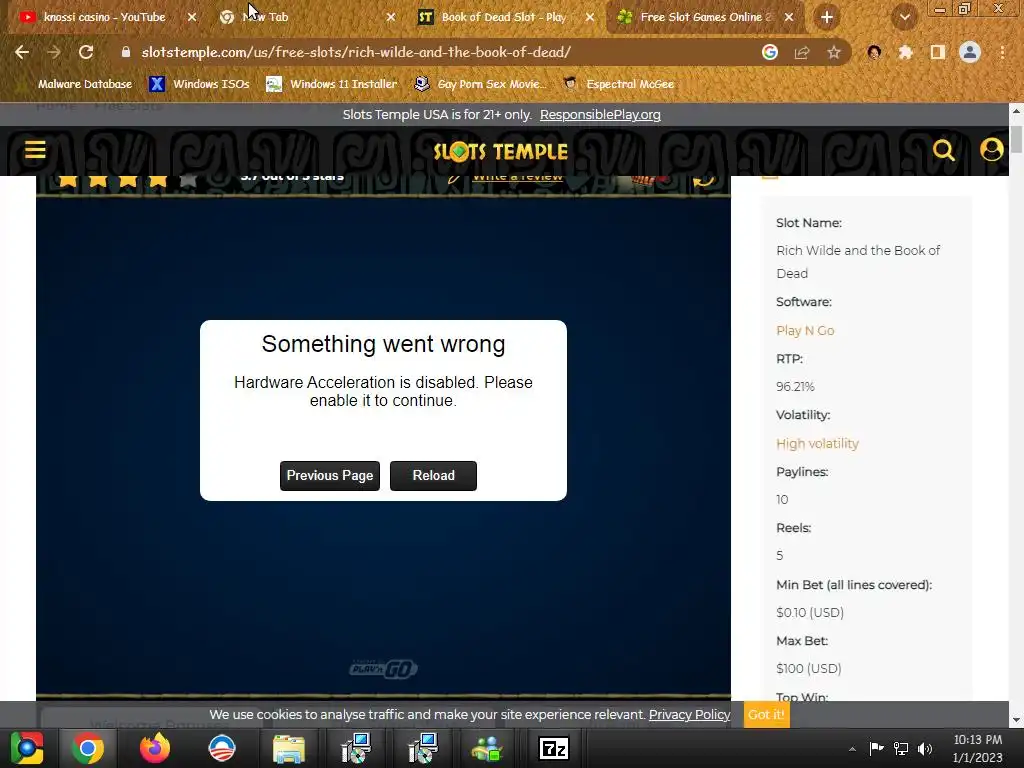1024x768 pixels.
Task: Click the Slots Temple logo
Action: 501,152
